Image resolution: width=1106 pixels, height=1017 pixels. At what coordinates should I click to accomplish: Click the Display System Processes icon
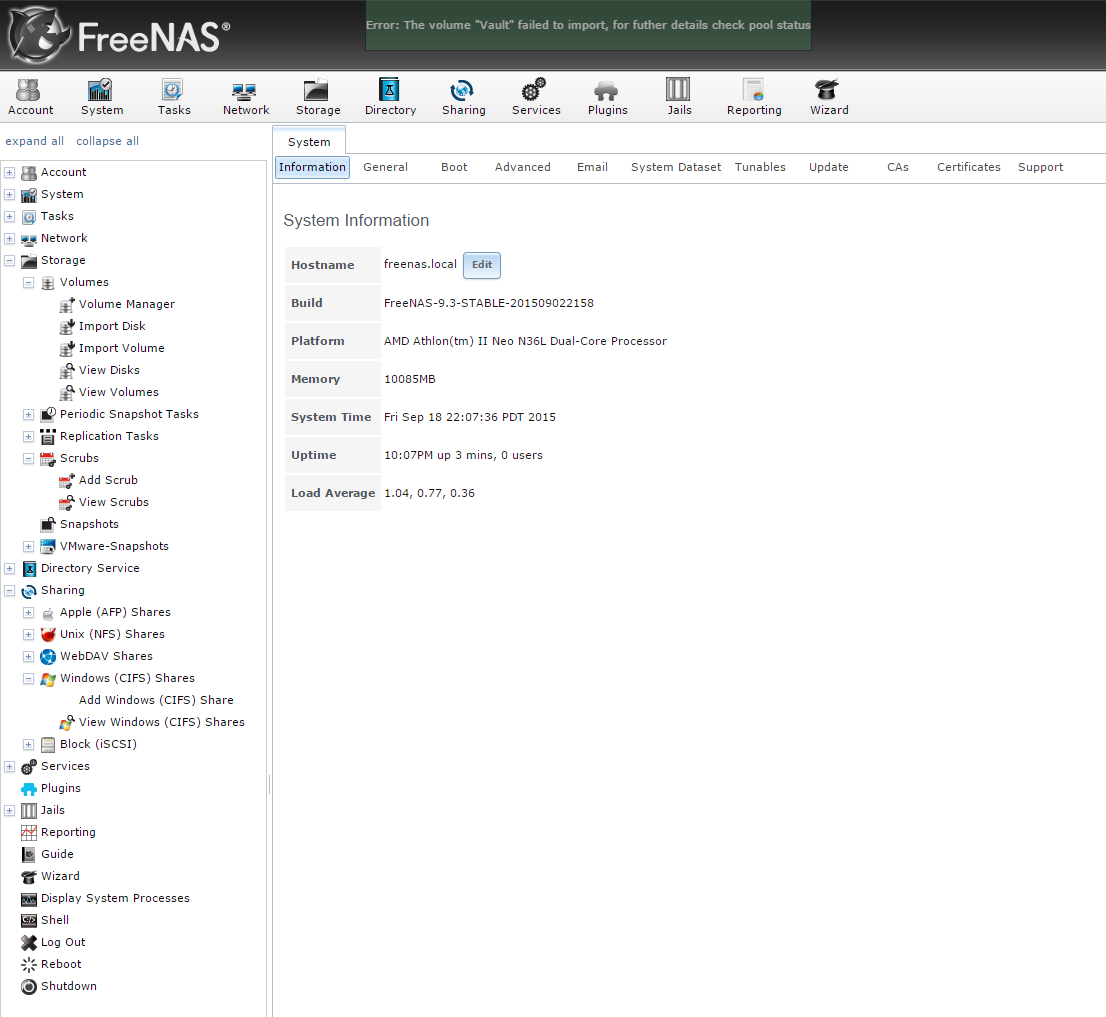point(29,899)
